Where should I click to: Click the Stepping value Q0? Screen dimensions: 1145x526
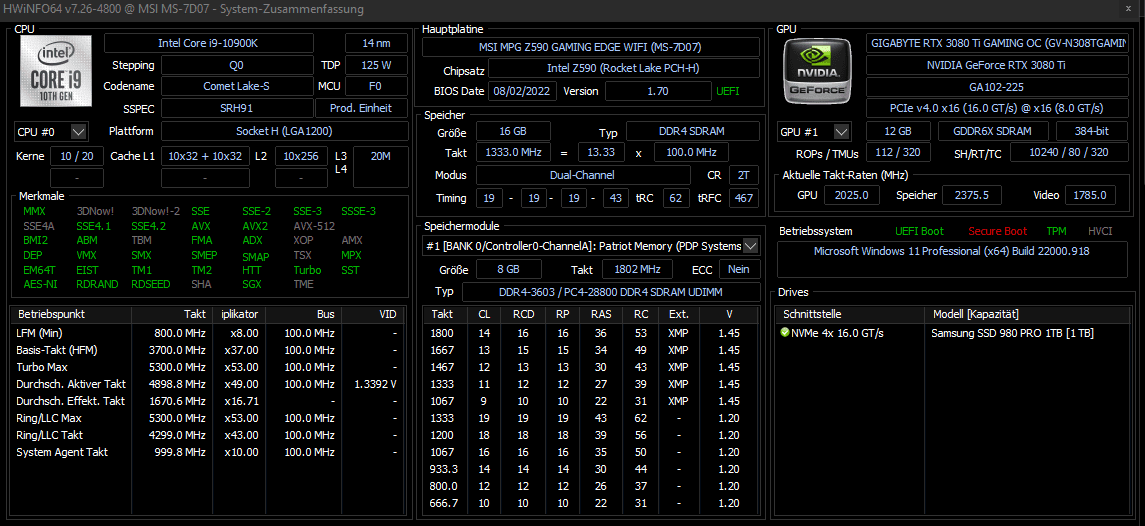point(237,65)
